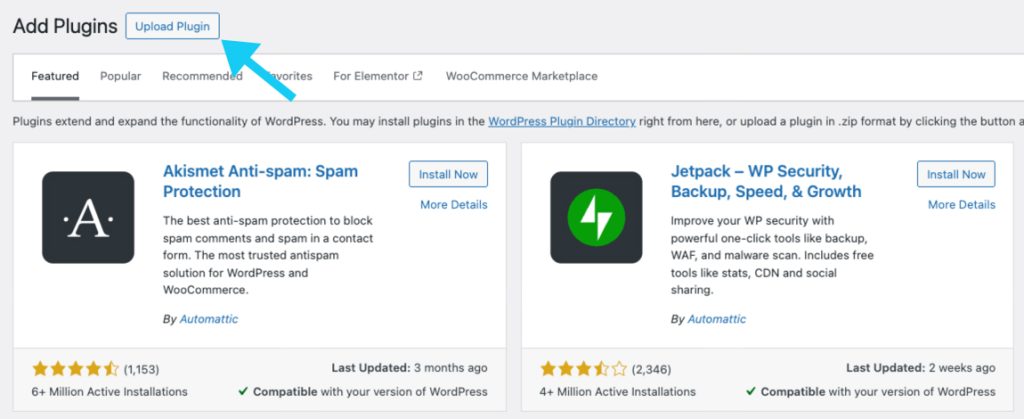Click the Automattic author link under Jetpack
Image resolution: width=1024 pixels, height=419 pixels.
717,319
